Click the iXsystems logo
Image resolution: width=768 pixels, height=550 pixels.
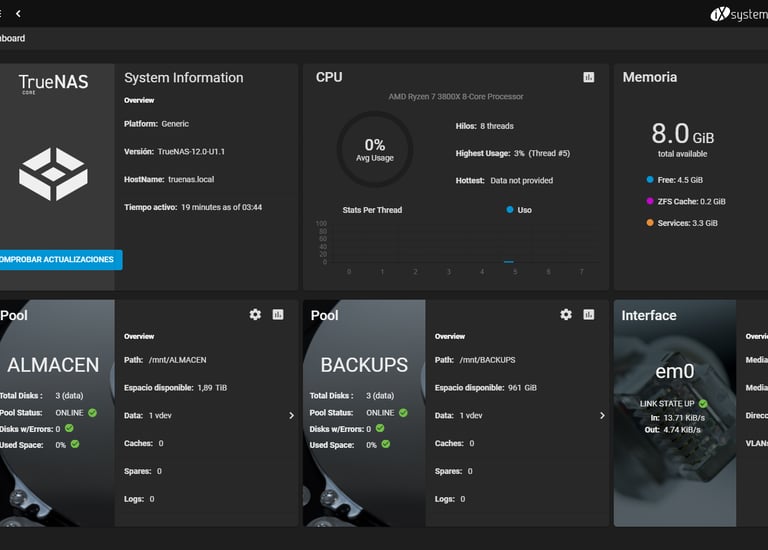pyautogui.click(x=739, y=14)
